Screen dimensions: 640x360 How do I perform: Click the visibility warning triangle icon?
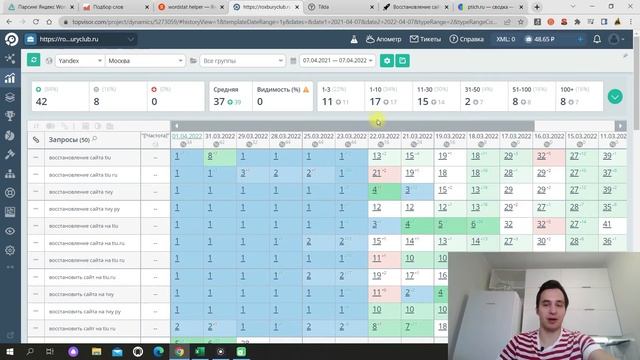click(x=306, y=89)
